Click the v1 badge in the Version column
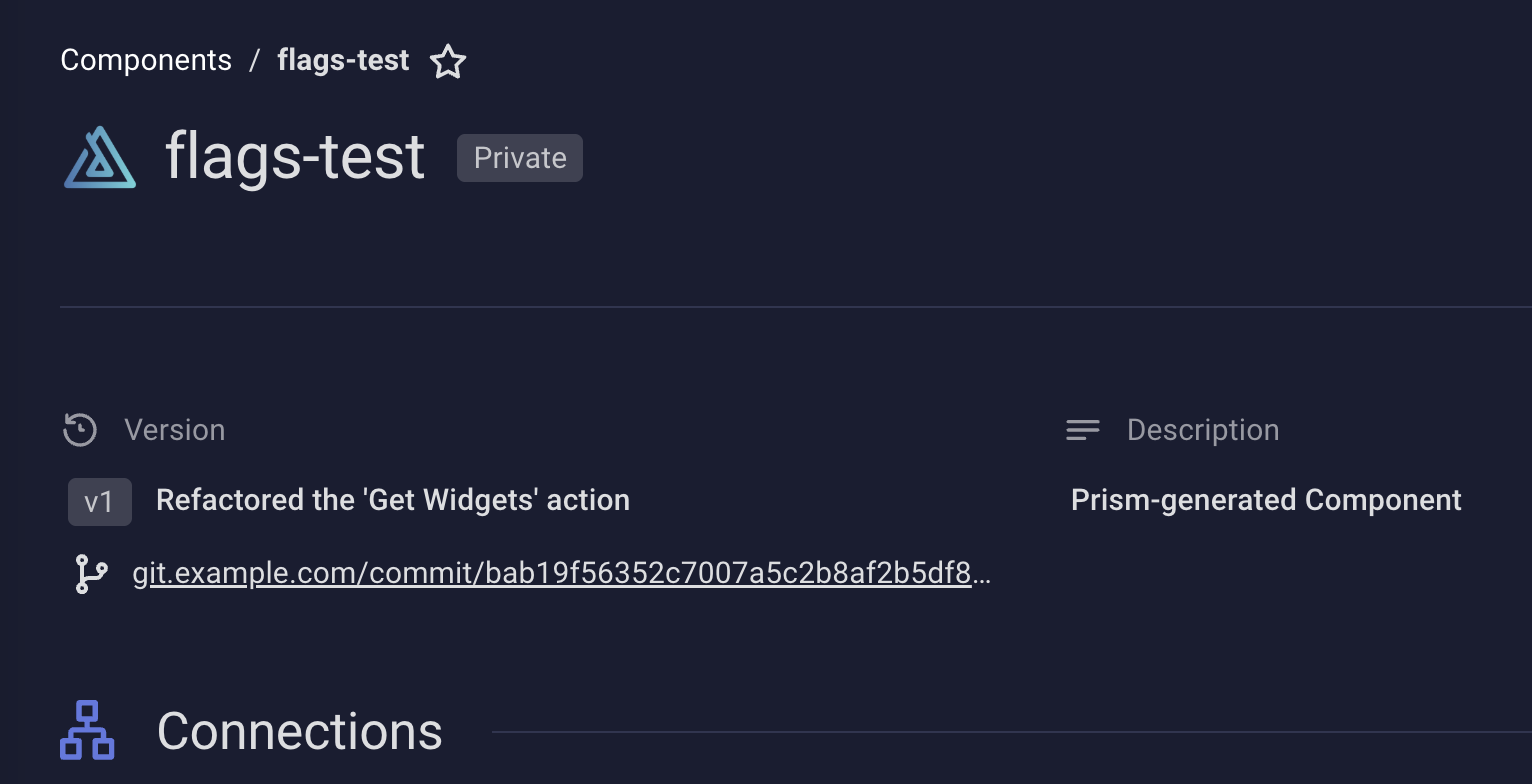This screenshot has height=784, width=1532. [99, 501]
